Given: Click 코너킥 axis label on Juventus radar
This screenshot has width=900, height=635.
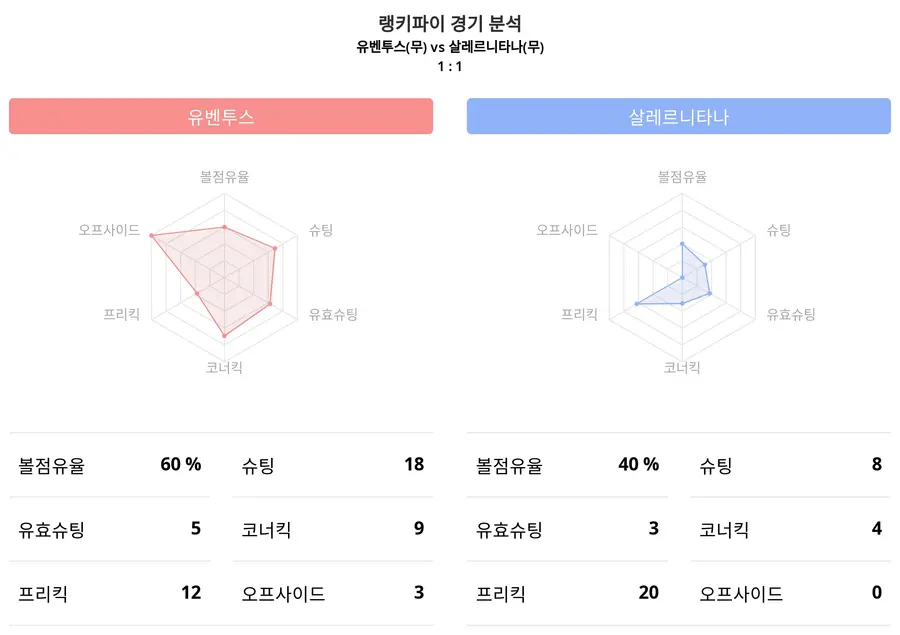Looking at the screenshot, I should coord(224,367).
